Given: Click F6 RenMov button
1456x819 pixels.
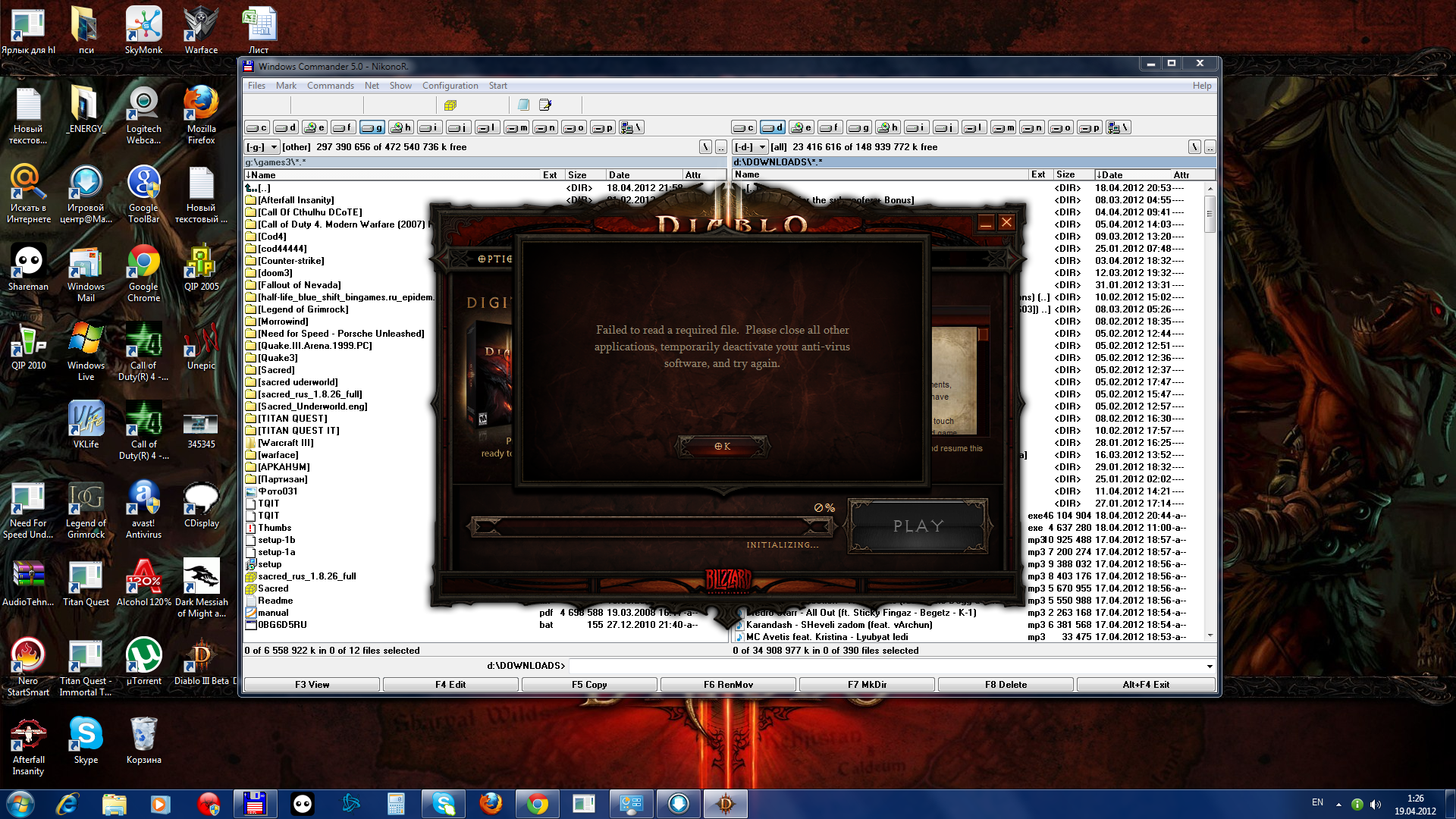Looking at the screenshot, I should 728,684.
